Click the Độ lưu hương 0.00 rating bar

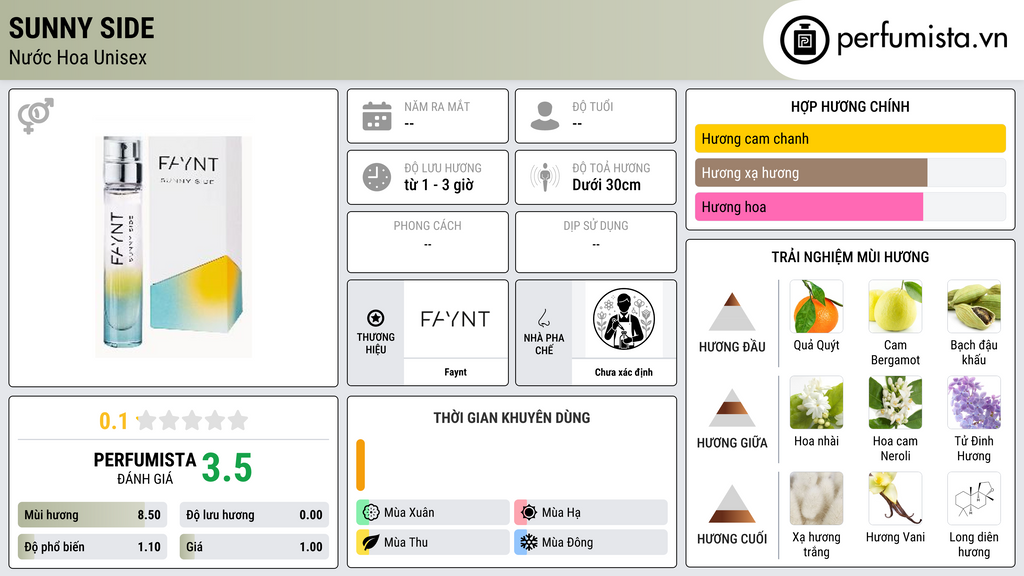click(254, 515)
